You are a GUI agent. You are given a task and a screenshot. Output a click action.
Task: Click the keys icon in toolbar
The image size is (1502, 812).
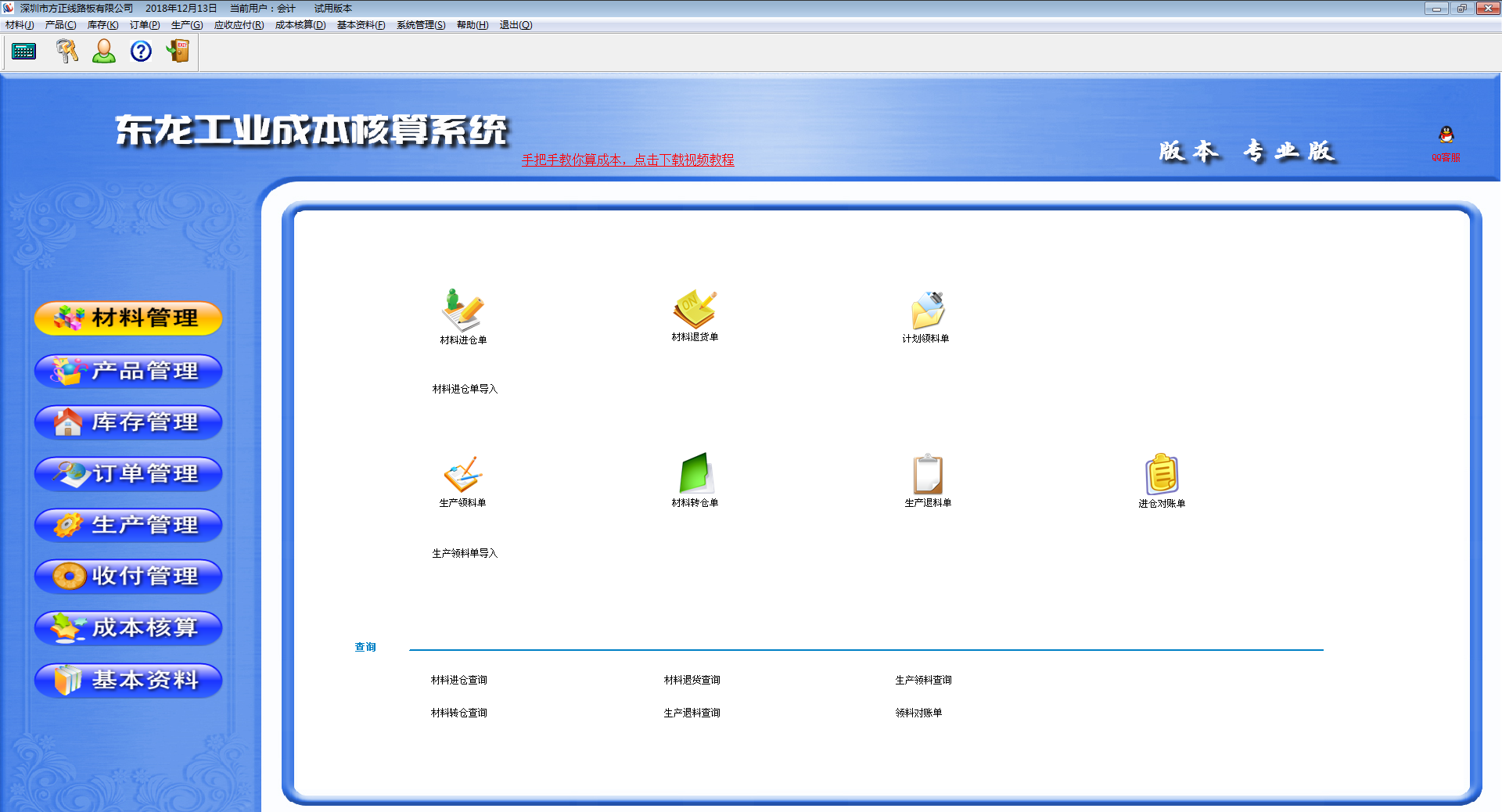tap(66, 52)
